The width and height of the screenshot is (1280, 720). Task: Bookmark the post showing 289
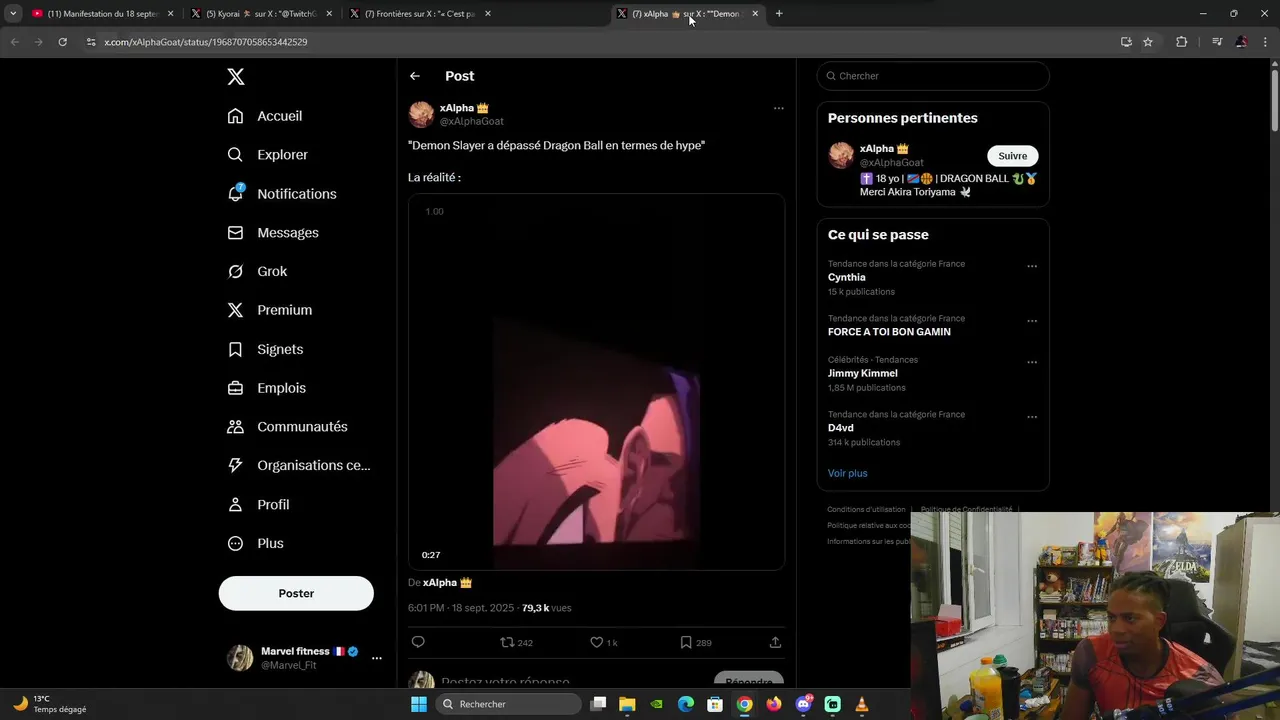point(695,642)
